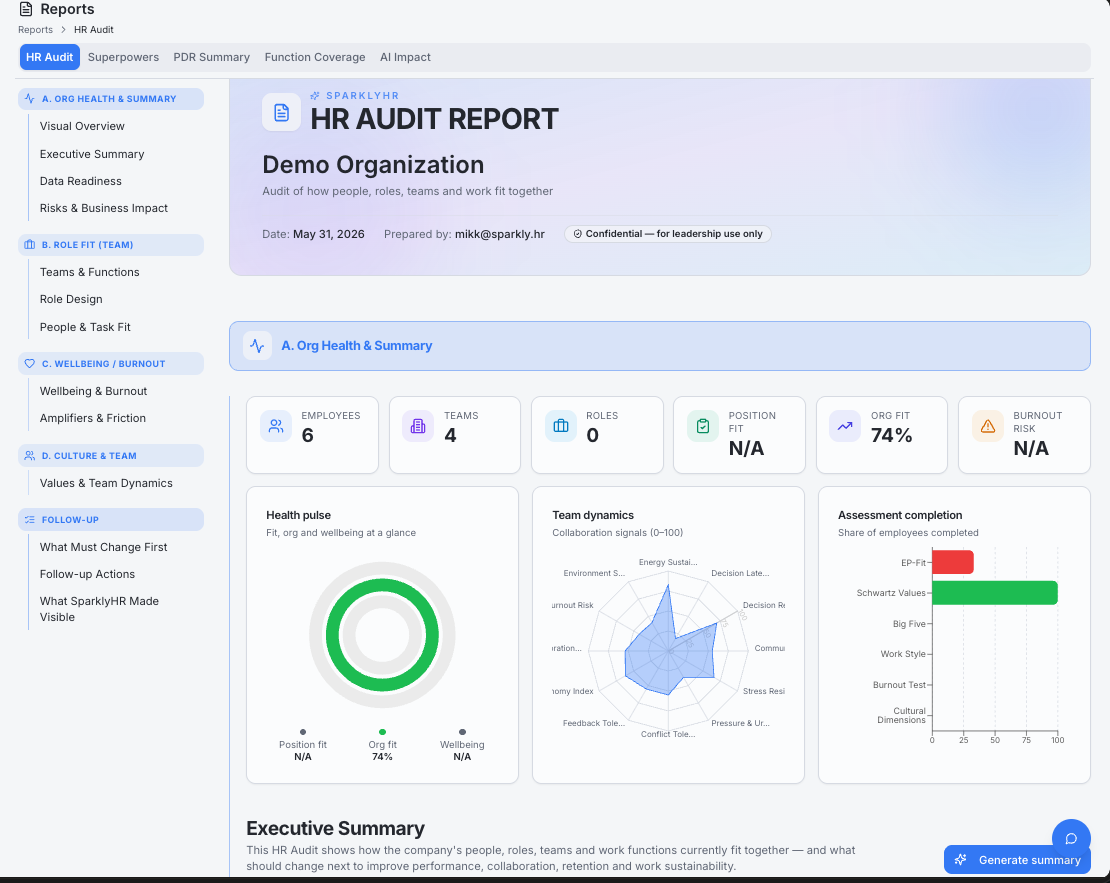Click the May 31, 2026 date text

328,234
